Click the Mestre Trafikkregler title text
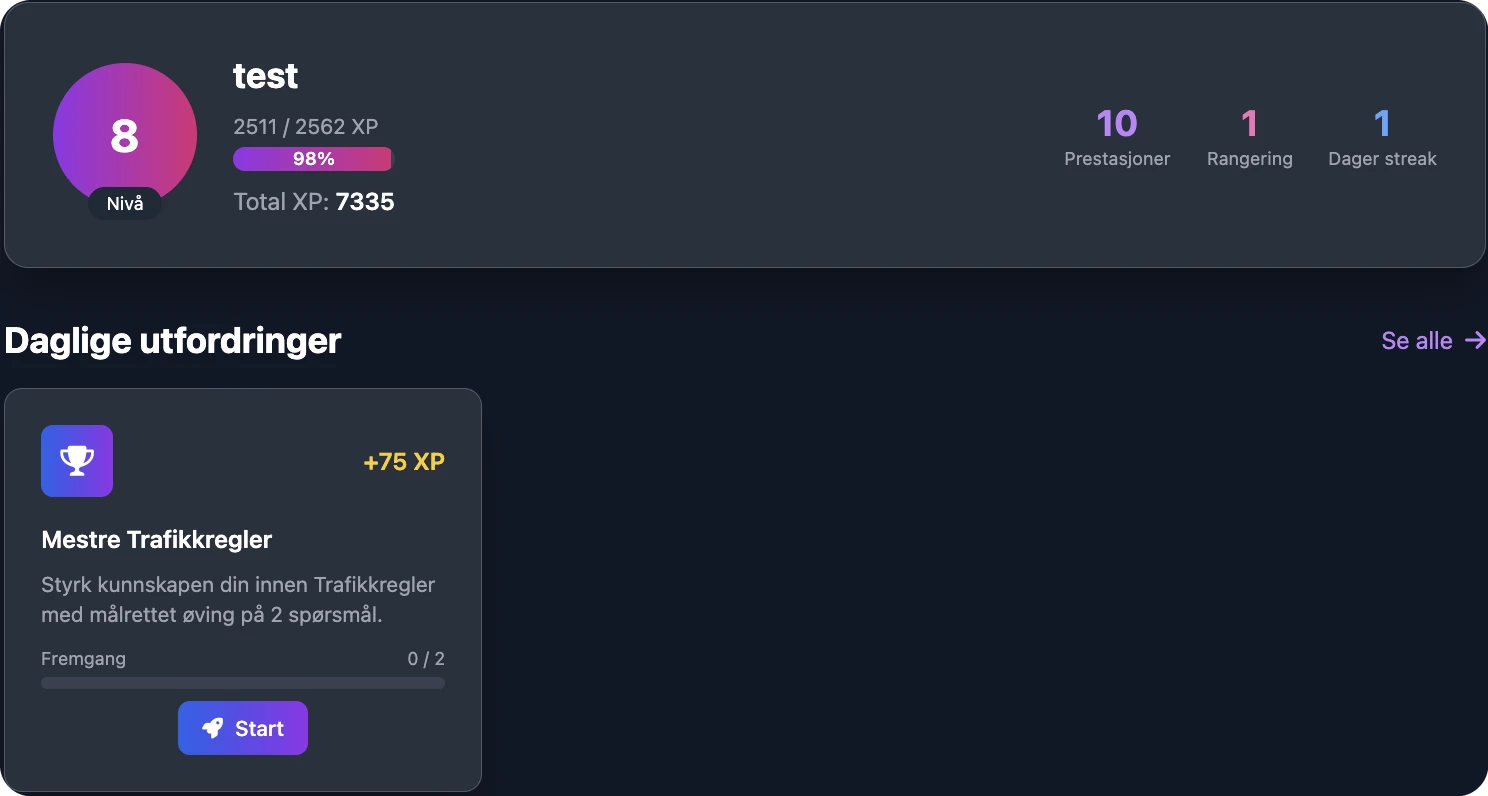The image size is (1488, 796). pyautogui.click(x=156, y=539)
